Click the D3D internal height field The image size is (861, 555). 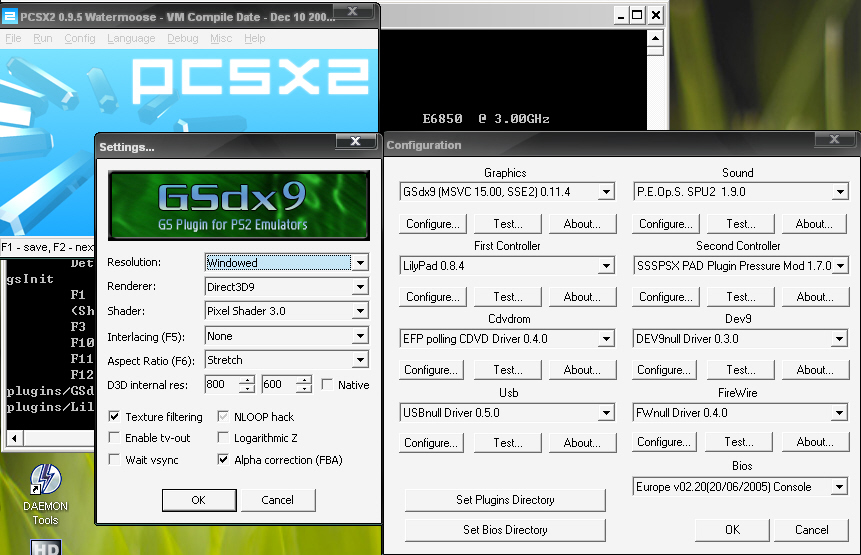(279, 384)
